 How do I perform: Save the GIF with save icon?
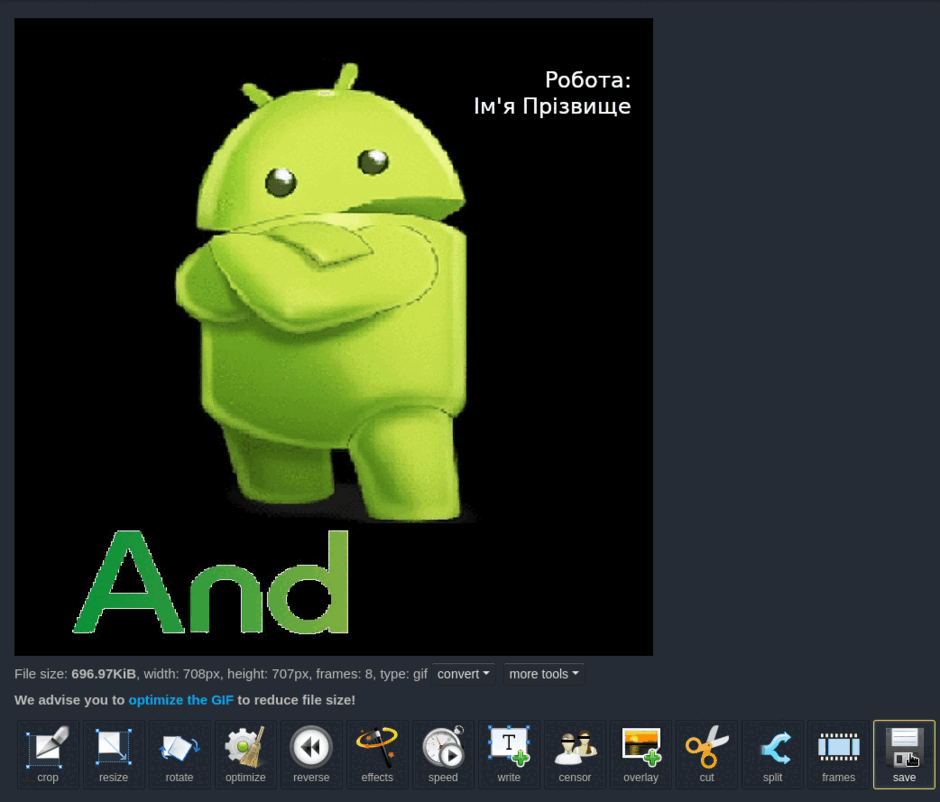pos(904,754)
